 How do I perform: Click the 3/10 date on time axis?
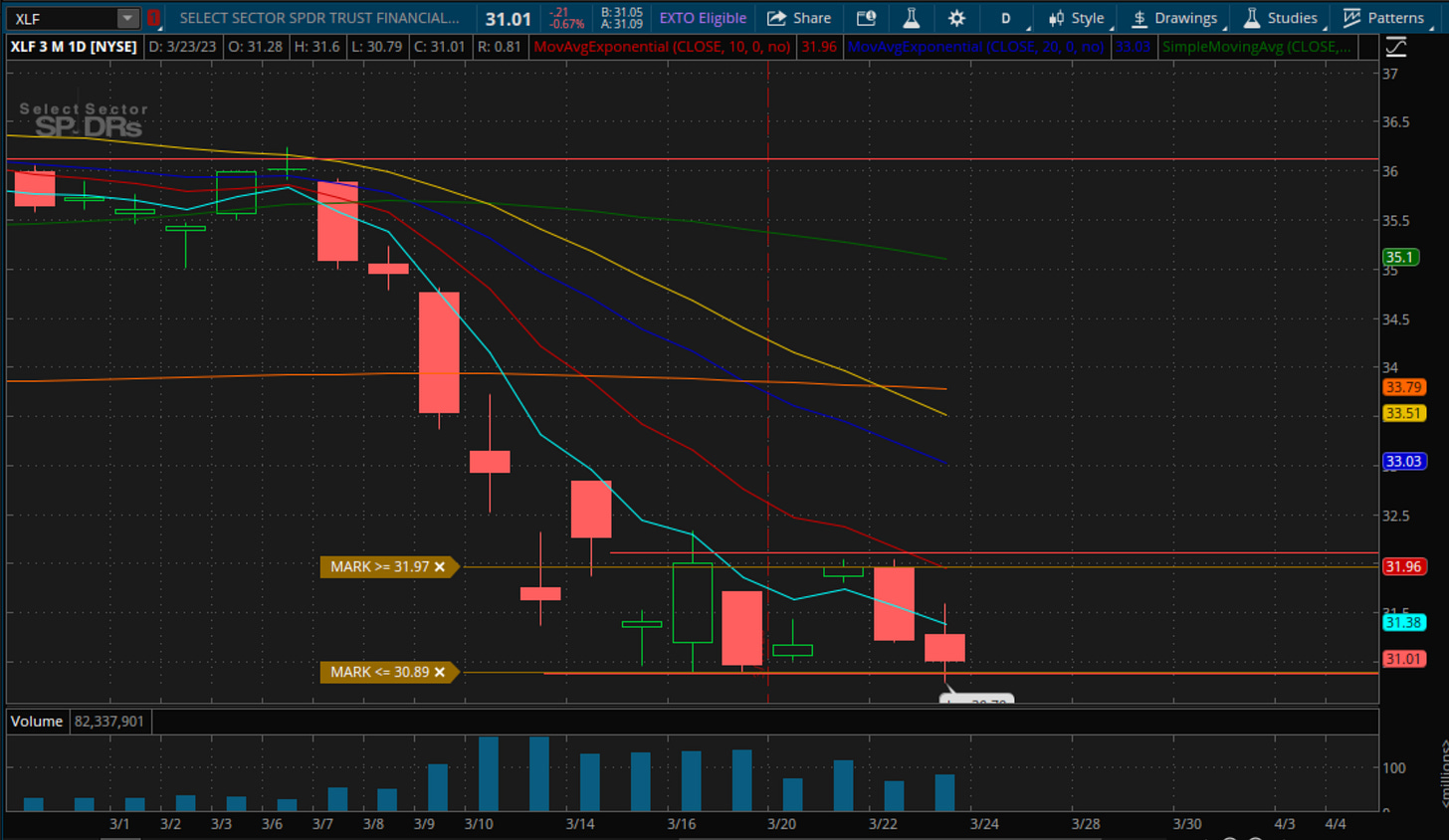[x=480, y=824]
